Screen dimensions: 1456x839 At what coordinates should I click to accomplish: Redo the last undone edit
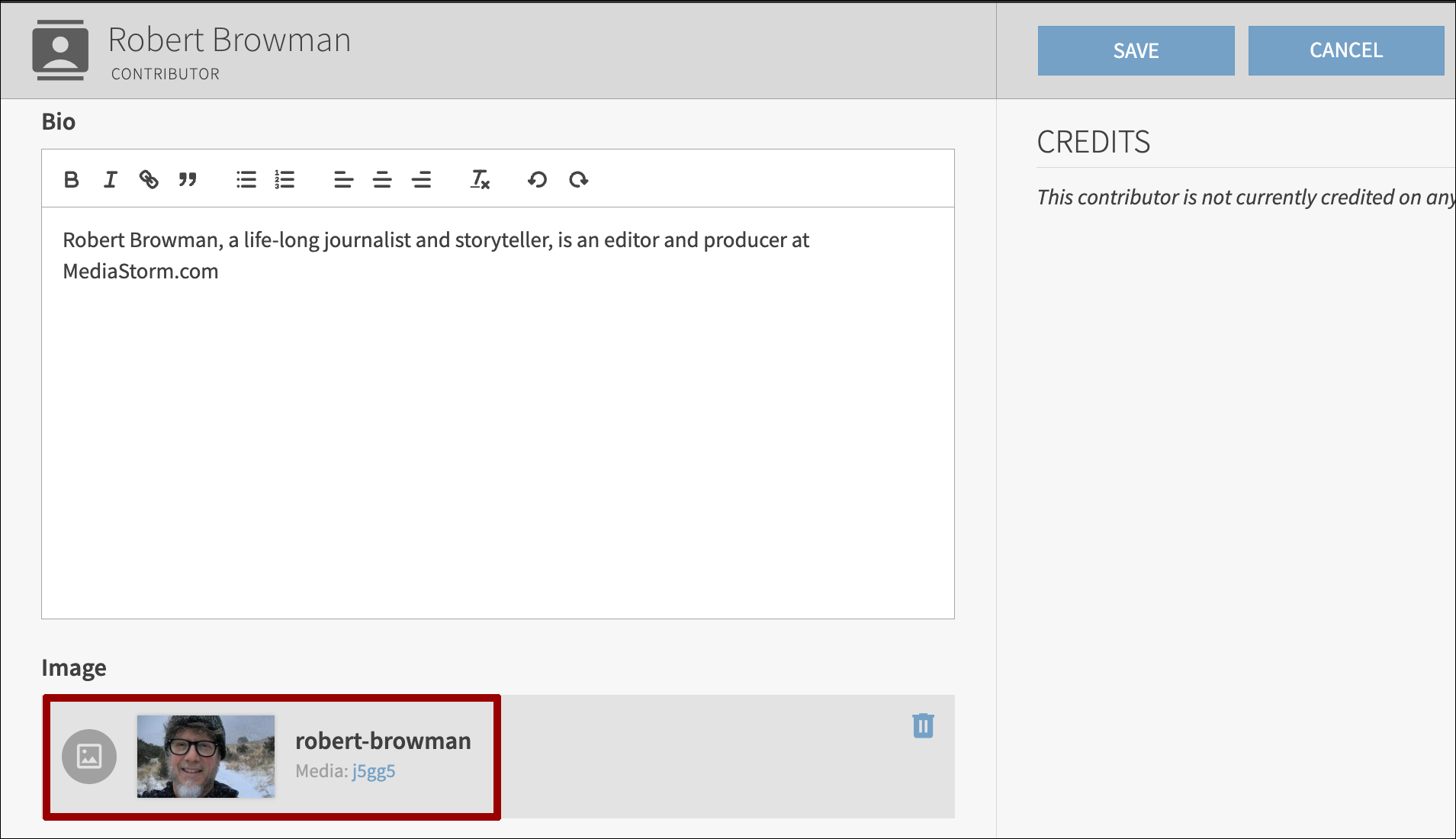point(578,179)
